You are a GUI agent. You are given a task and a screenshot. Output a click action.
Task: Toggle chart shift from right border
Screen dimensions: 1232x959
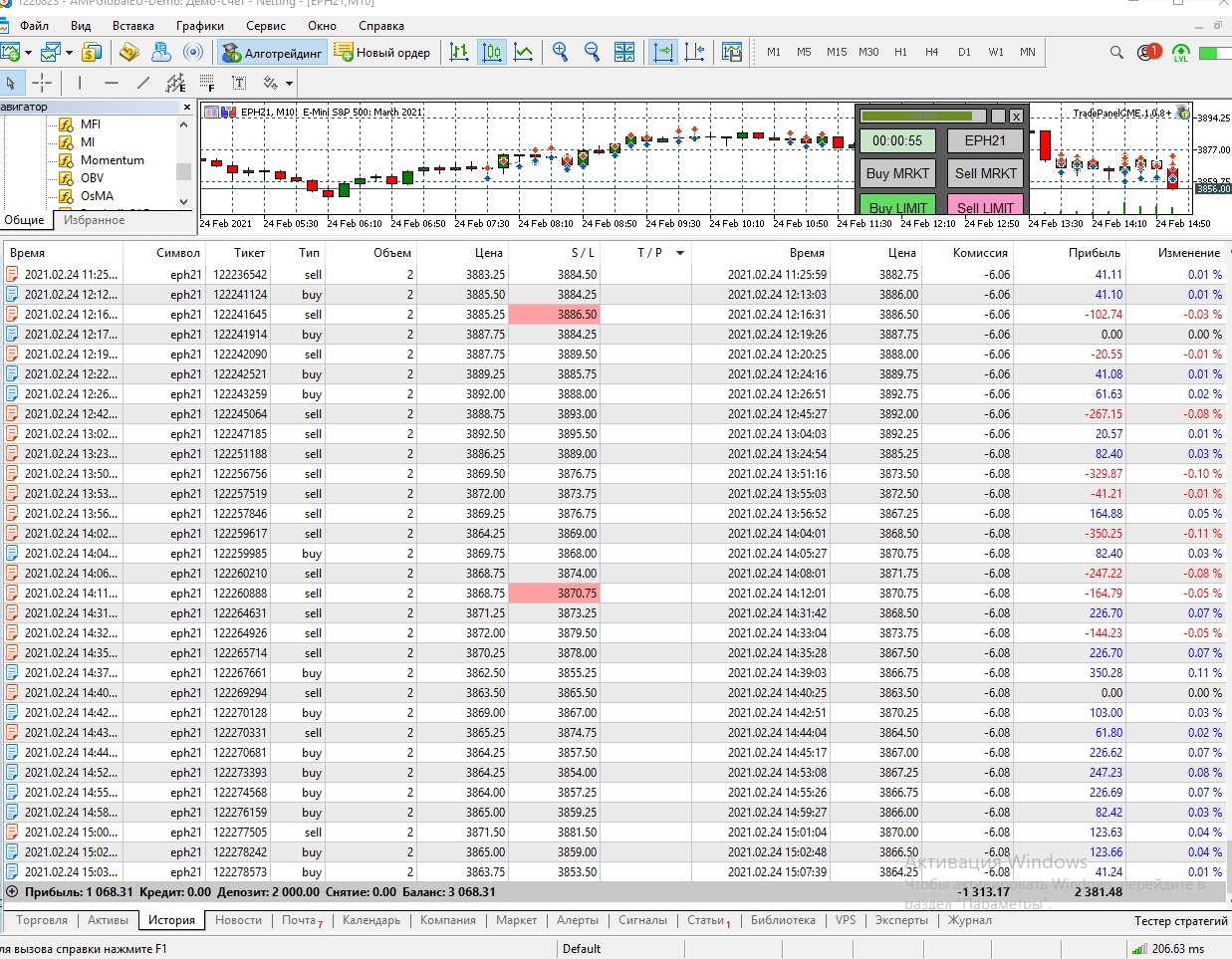coord(694,52)
